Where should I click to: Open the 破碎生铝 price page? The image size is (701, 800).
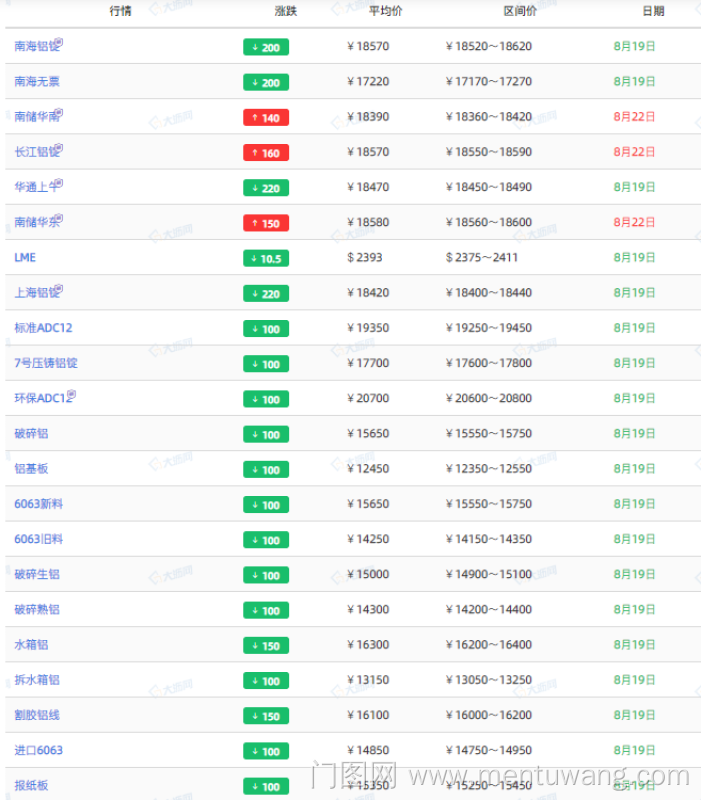pos(37,574)
